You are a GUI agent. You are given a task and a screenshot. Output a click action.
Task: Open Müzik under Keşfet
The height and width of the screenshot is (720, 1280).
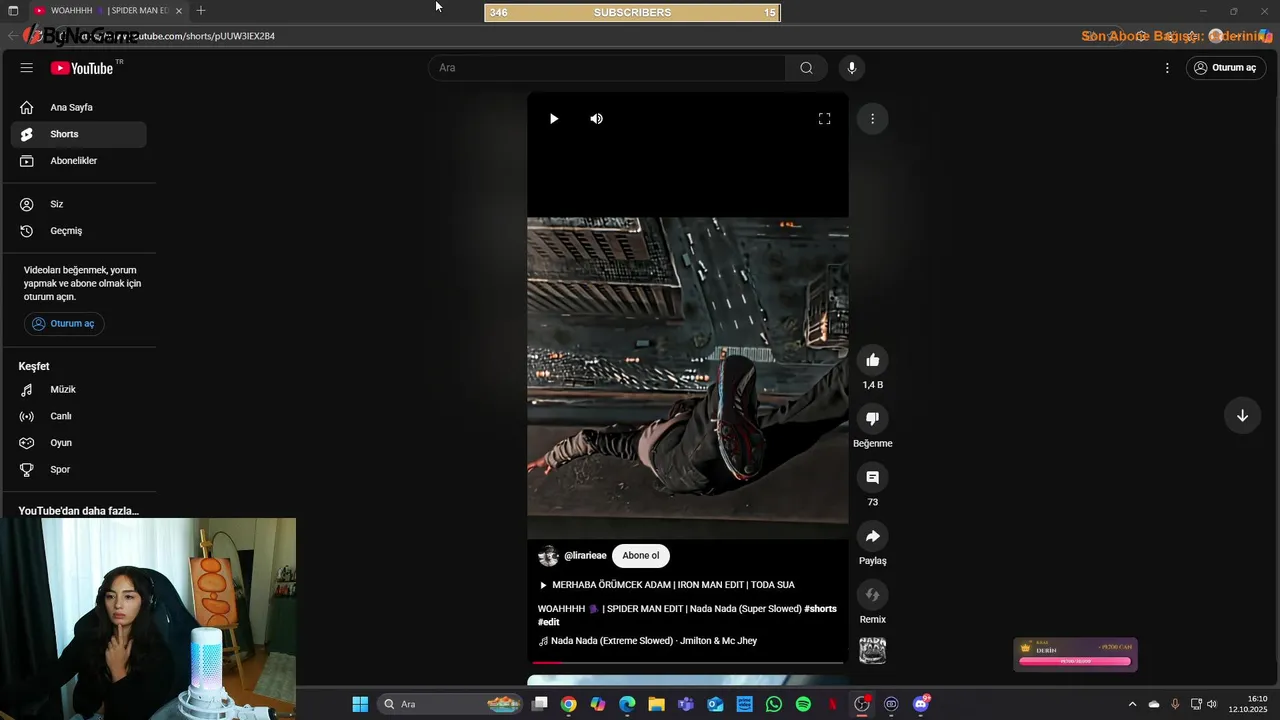79,390
